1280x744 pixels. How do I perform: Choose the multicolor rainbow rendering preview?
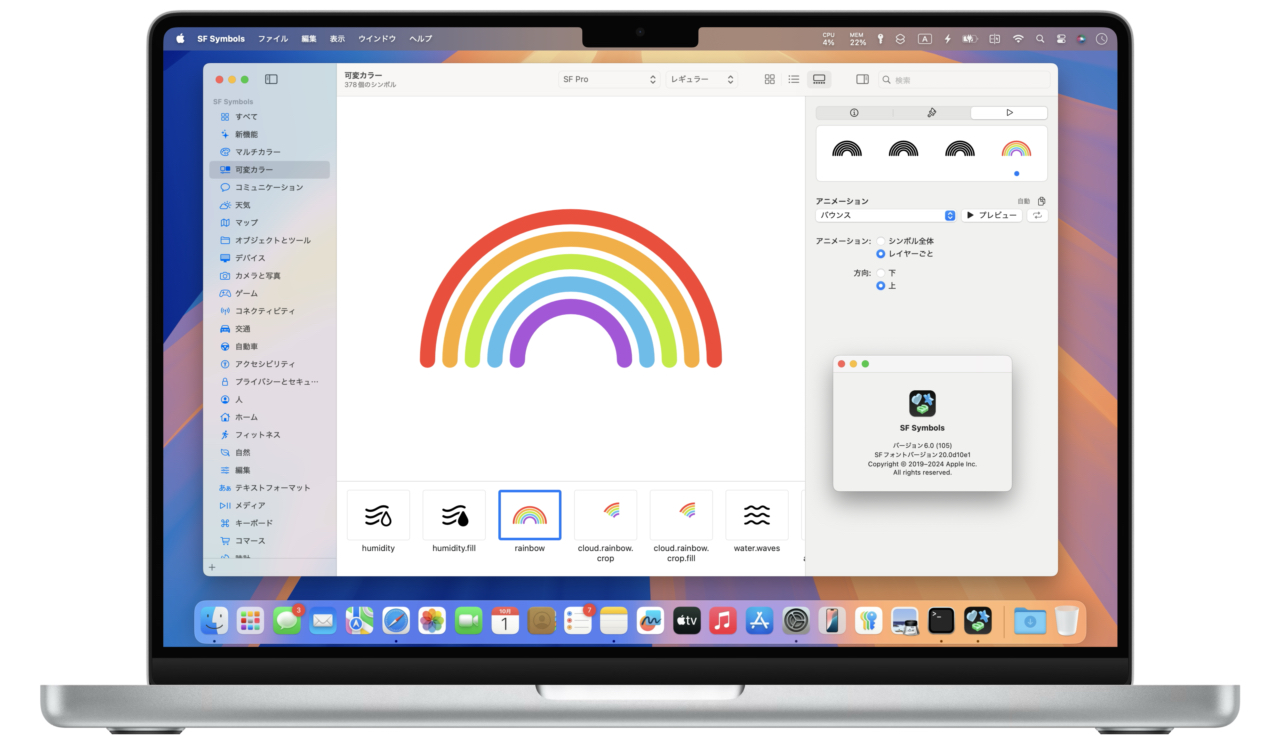[x=1016, y=149]
